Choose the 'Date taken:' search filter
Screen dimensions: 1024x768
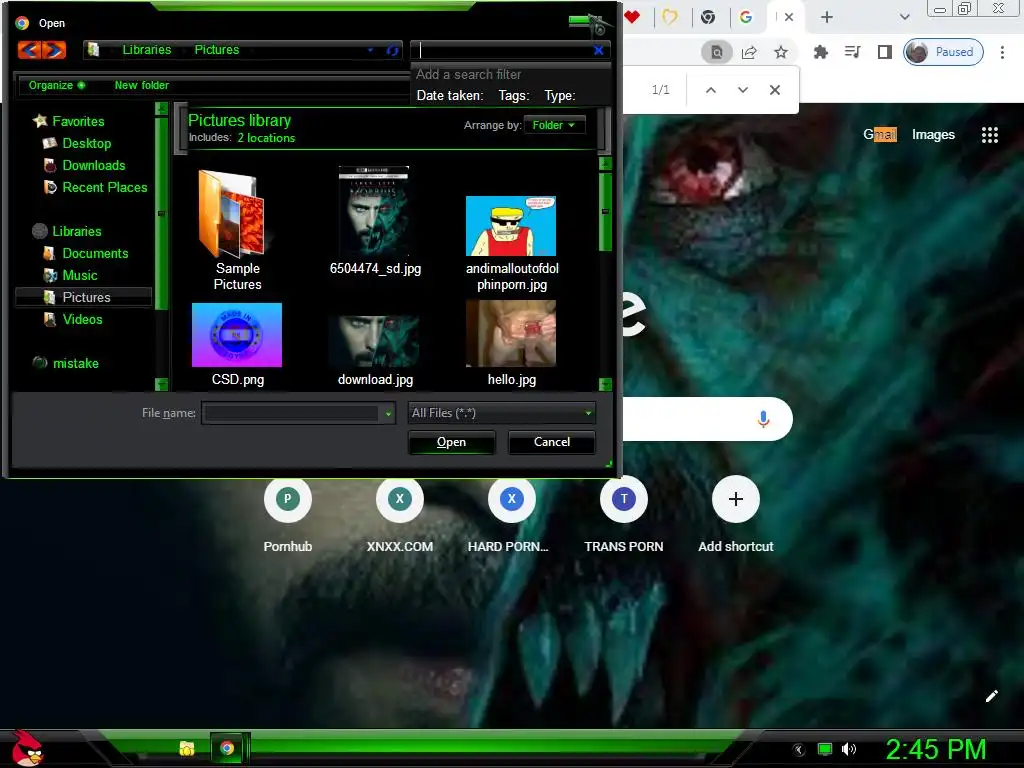click(x=450, y=96)
